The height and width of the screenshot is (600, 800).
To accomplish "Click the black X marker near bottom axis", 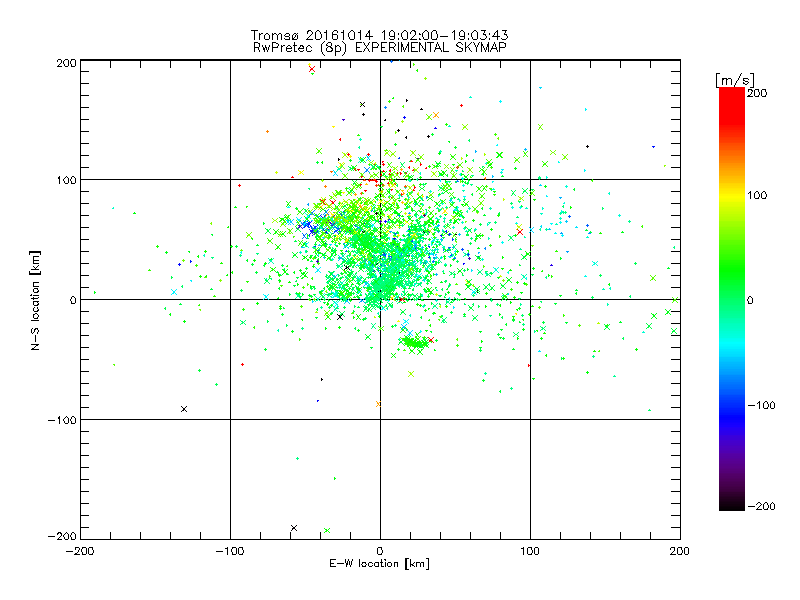I will click(x=294, y=528).
